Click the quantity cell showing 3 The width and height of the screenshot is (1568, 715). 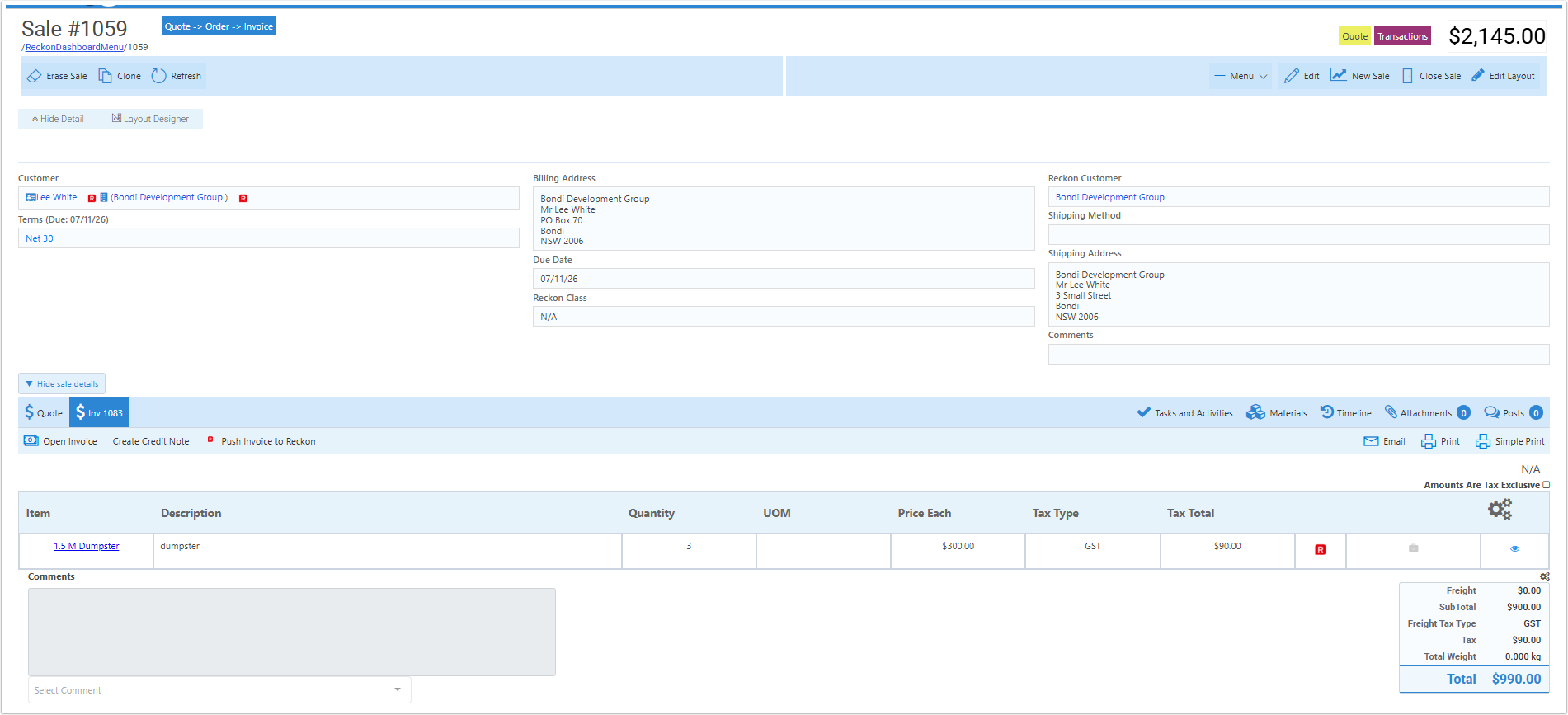coord(689,551)
